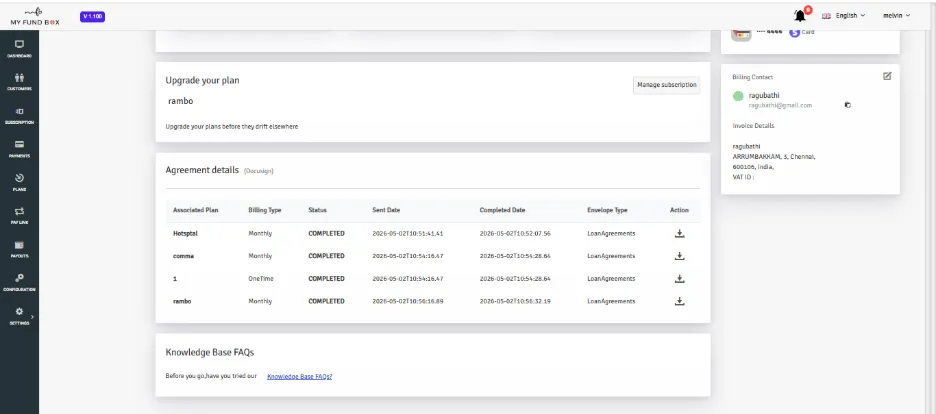The height and width of the screenshot is (414, 936).
Task: Click the V 1.100 version badge
Action: tap(93, 17)
